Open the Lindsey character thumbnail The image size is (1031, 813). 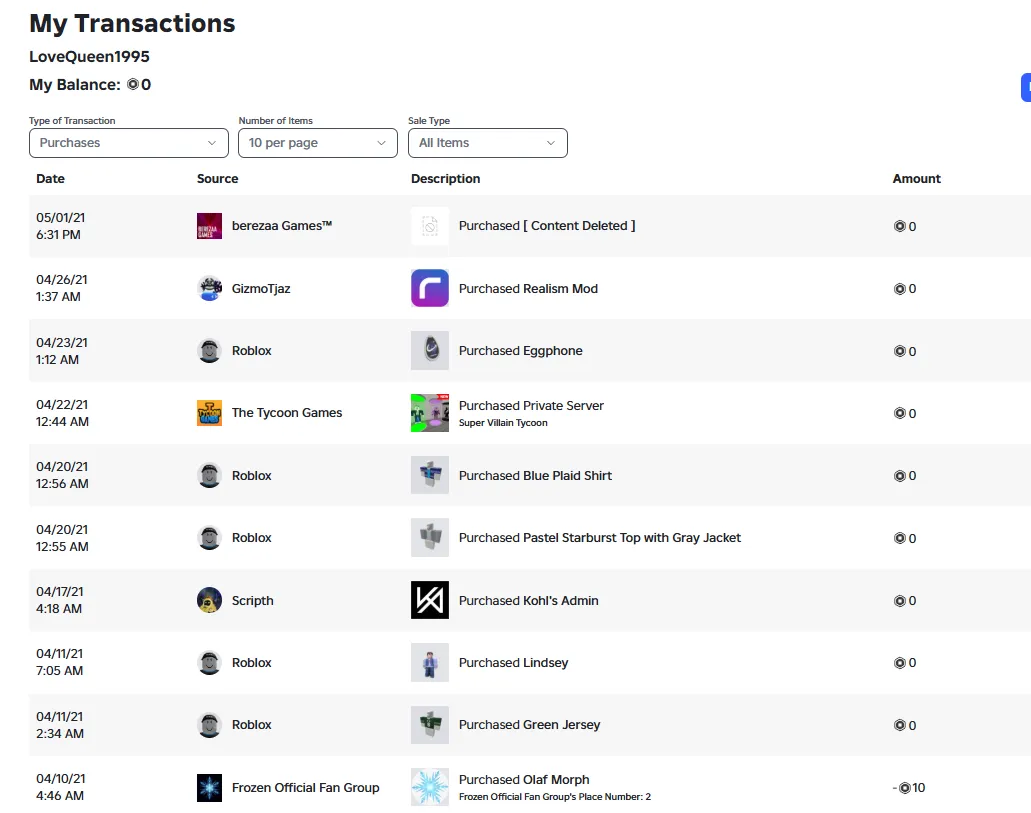click(x=430, y=662)
